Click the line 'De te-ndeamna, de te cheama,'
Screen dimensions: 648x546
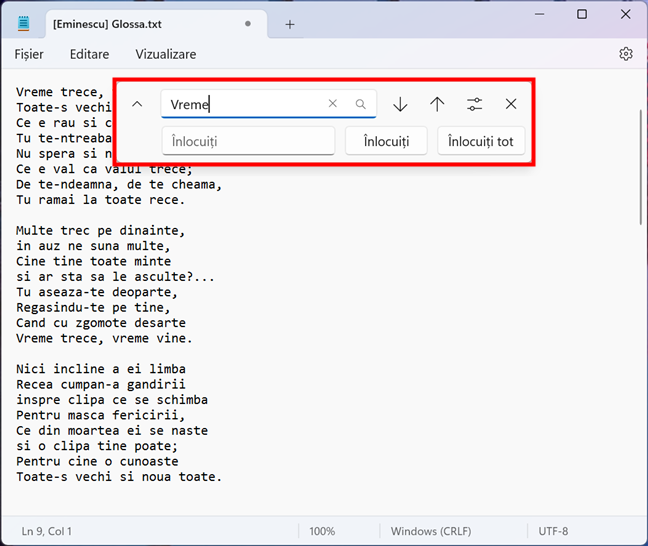pos(119,184)
